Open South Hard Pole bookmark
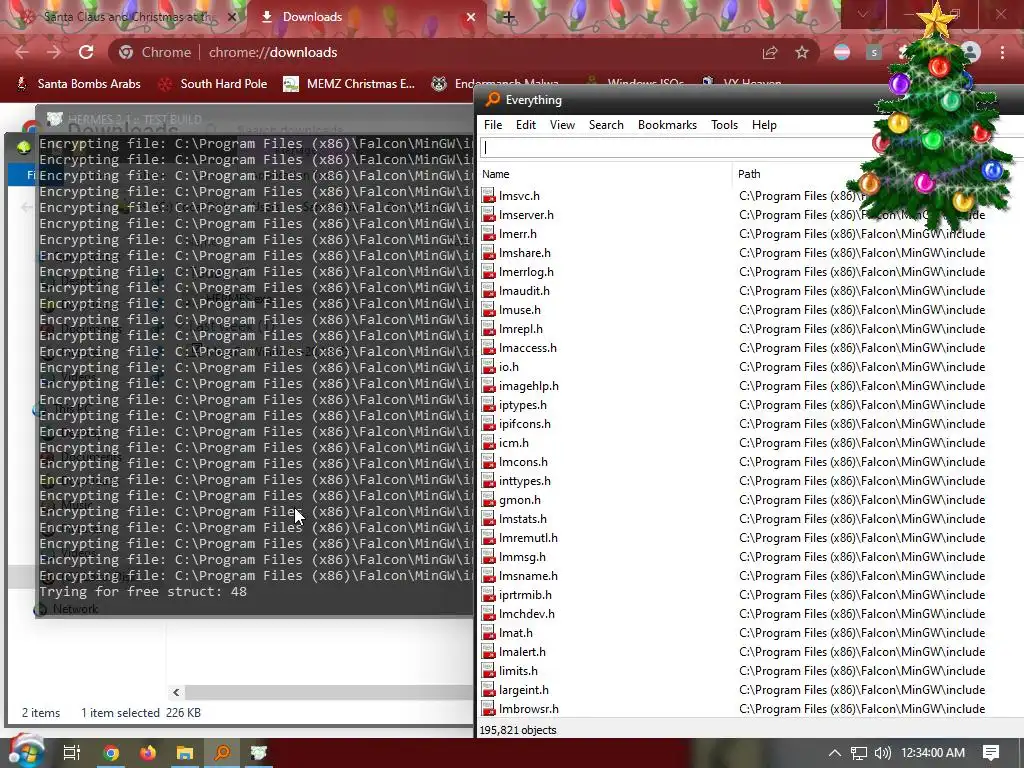Image resolution: width=1024 pixels, height=768 pixels. click(214, 84)
